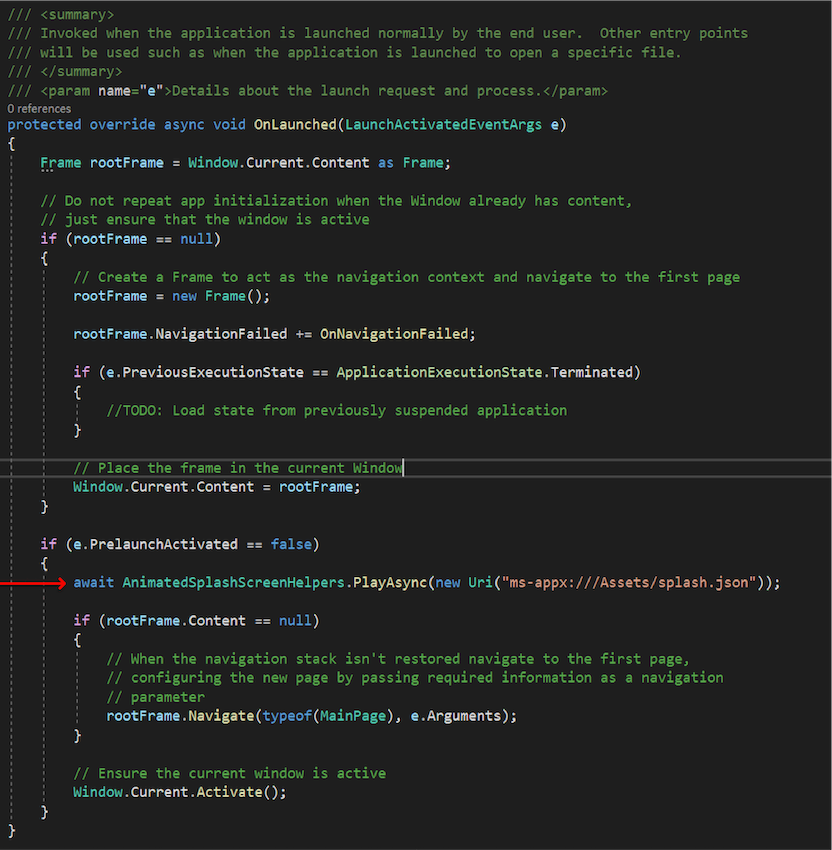The image size is (832, 850).
Task: Click the splash.json URI string
Action: pyautogui.click(x=629, y=583)
